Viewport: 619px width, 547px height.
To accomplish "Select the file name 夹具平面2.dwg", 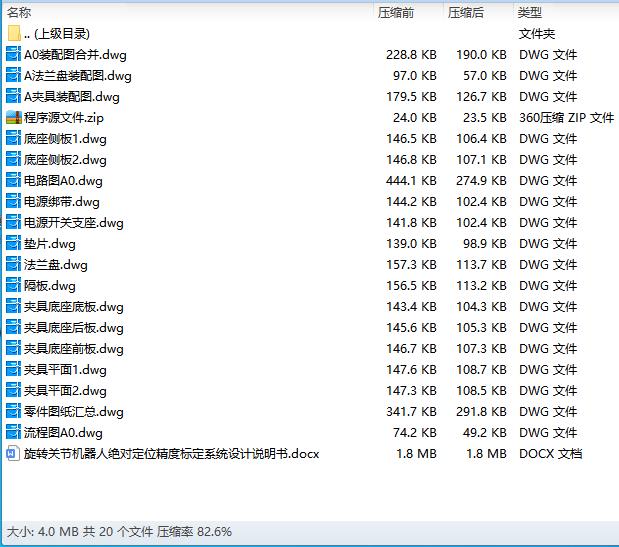I will (65, 390).
